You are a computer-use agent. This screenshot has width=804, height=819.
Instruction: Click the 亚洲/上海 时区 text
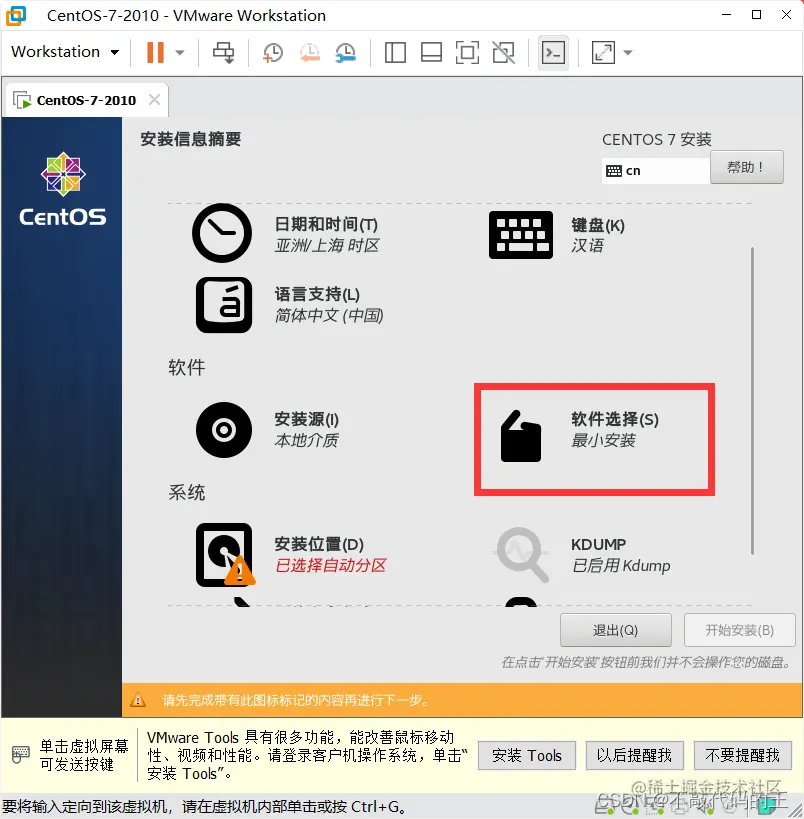327,245
